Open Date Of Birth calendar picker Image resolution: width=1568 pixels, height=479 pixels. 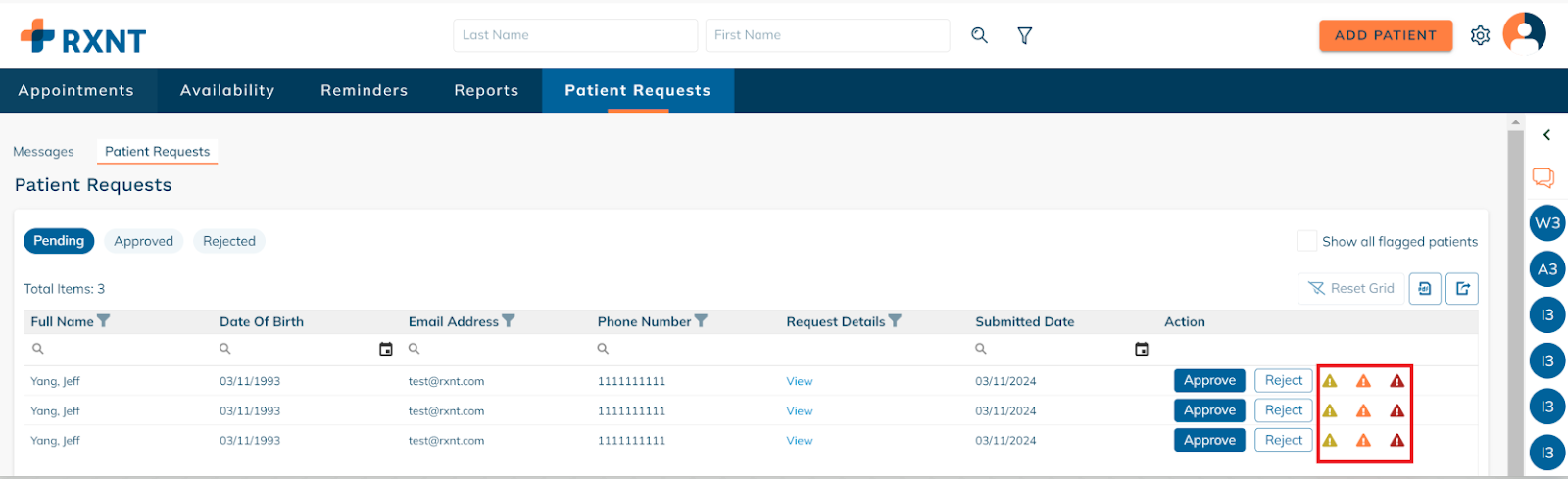(x=386, y=349)
